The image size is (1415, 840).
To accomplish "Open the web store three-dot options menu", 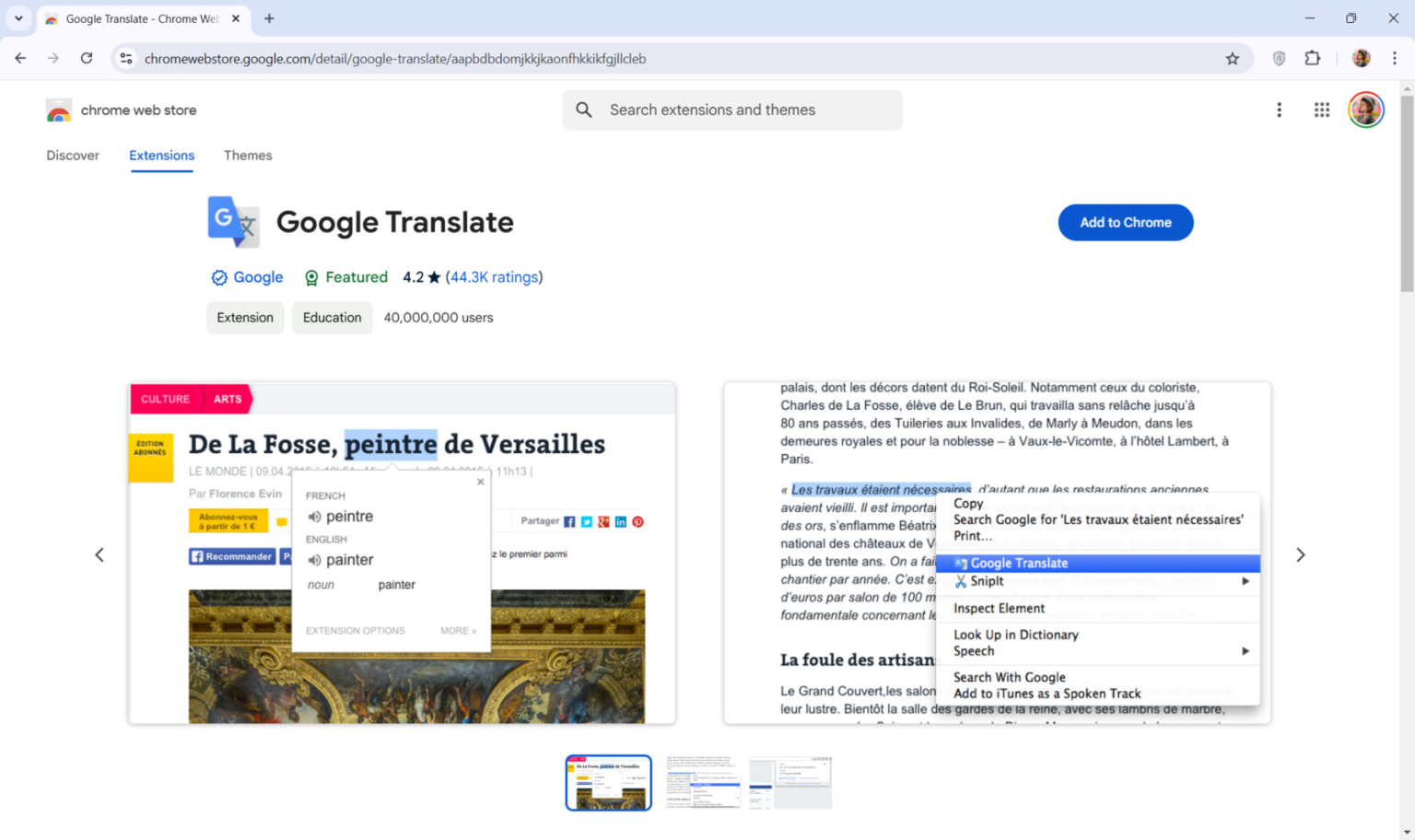I will (x=1280, y=110).
